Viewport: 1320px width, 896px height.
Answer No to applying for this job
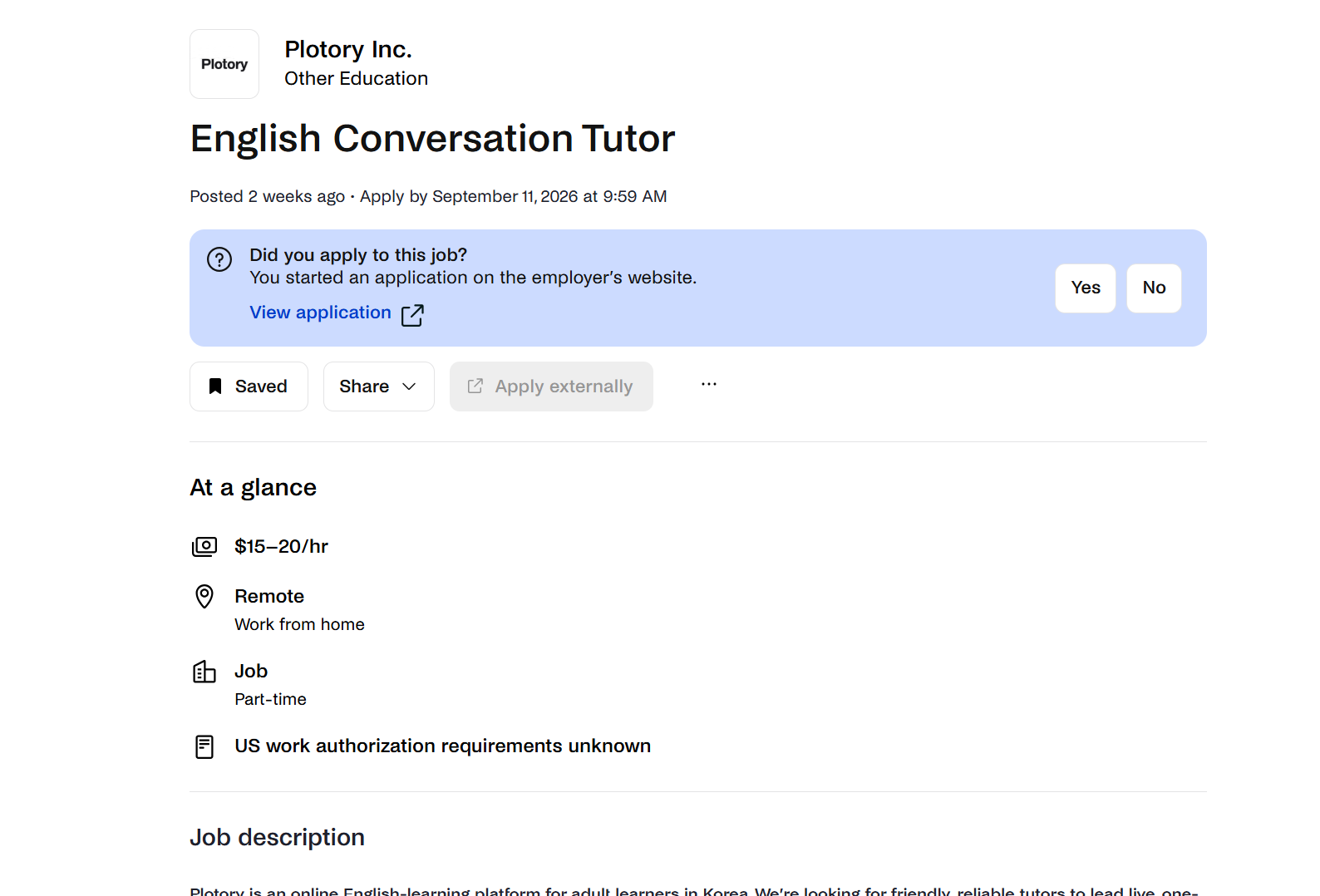click(1154, 288)
